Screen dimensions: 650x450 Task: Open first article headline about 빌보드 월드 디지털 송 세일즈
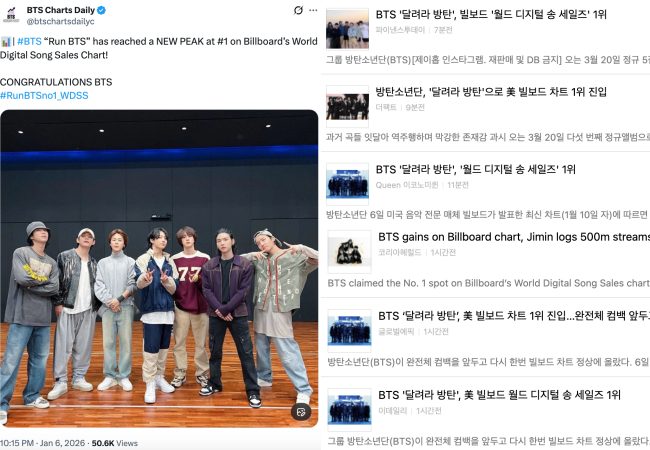pyautogui.click(x=491, y=15)
